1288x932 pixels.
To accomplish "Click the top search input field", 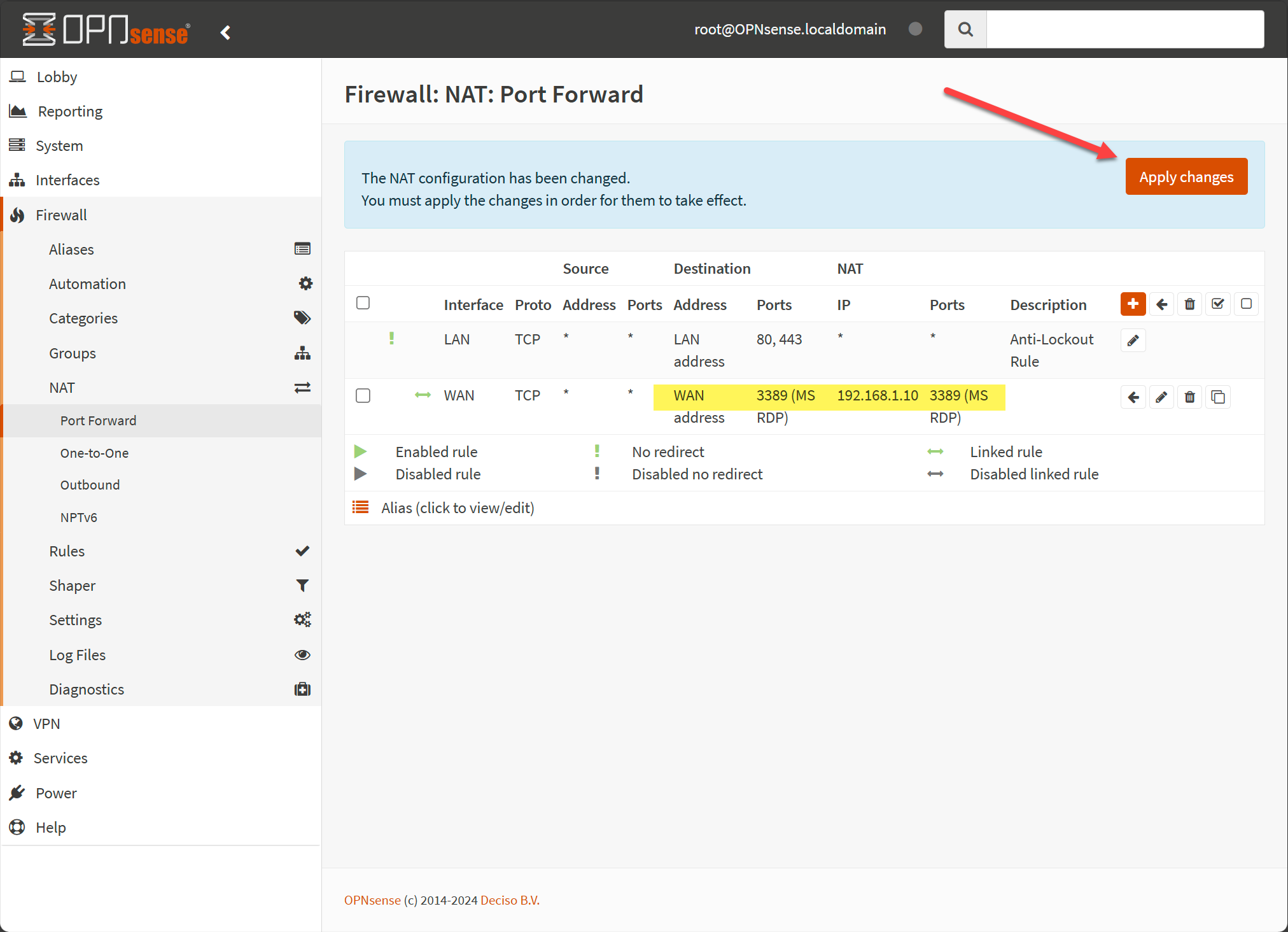I will 1124,29.
